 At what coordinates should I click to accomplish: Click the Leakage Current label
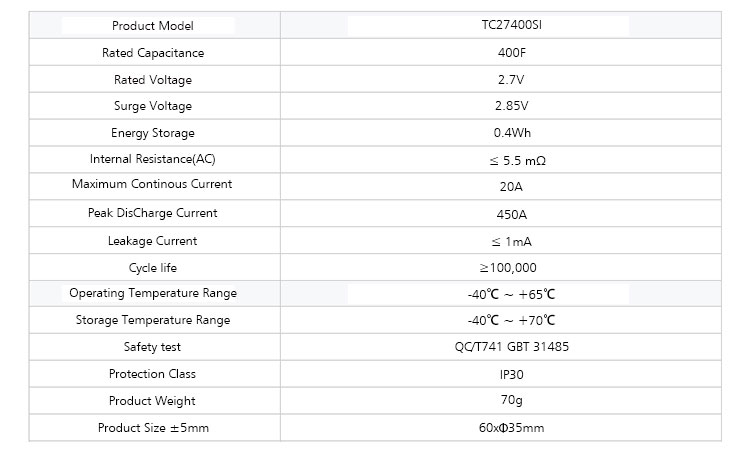(x=153, y=241)
